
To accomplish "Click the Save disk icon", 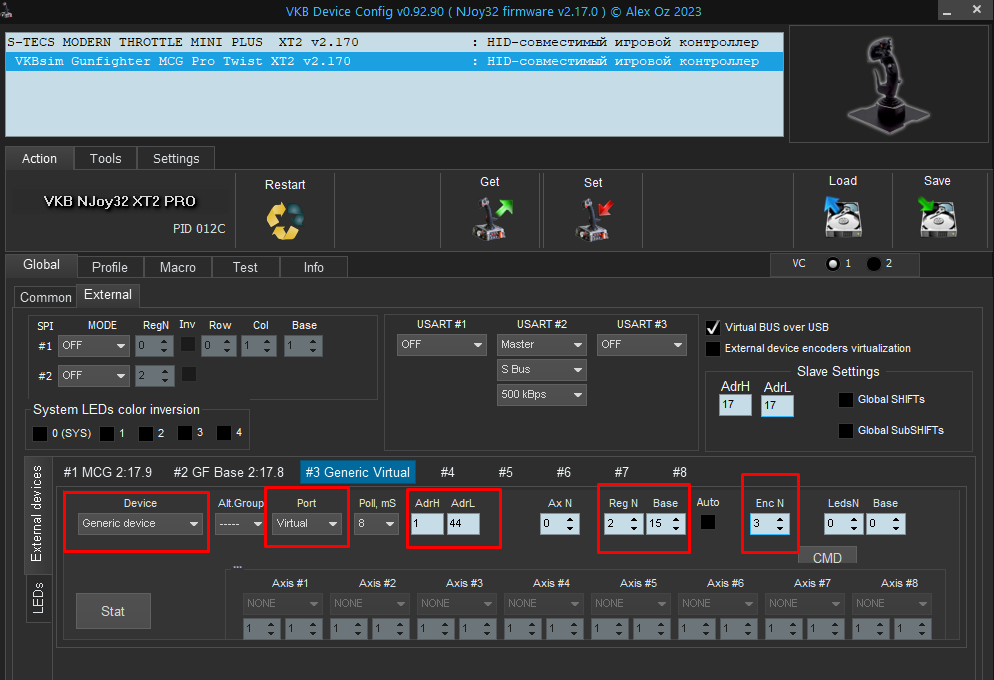I will coord(937,216).
